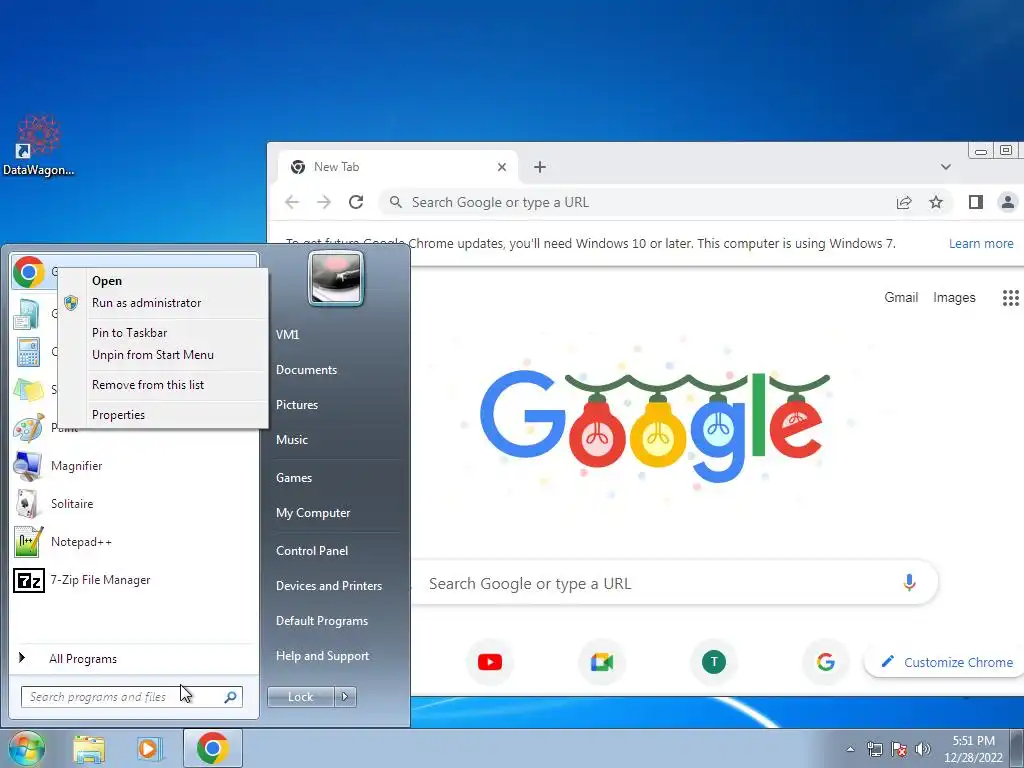Click Chrome back arrow
Screen dimensions: 1024x768
292,202
